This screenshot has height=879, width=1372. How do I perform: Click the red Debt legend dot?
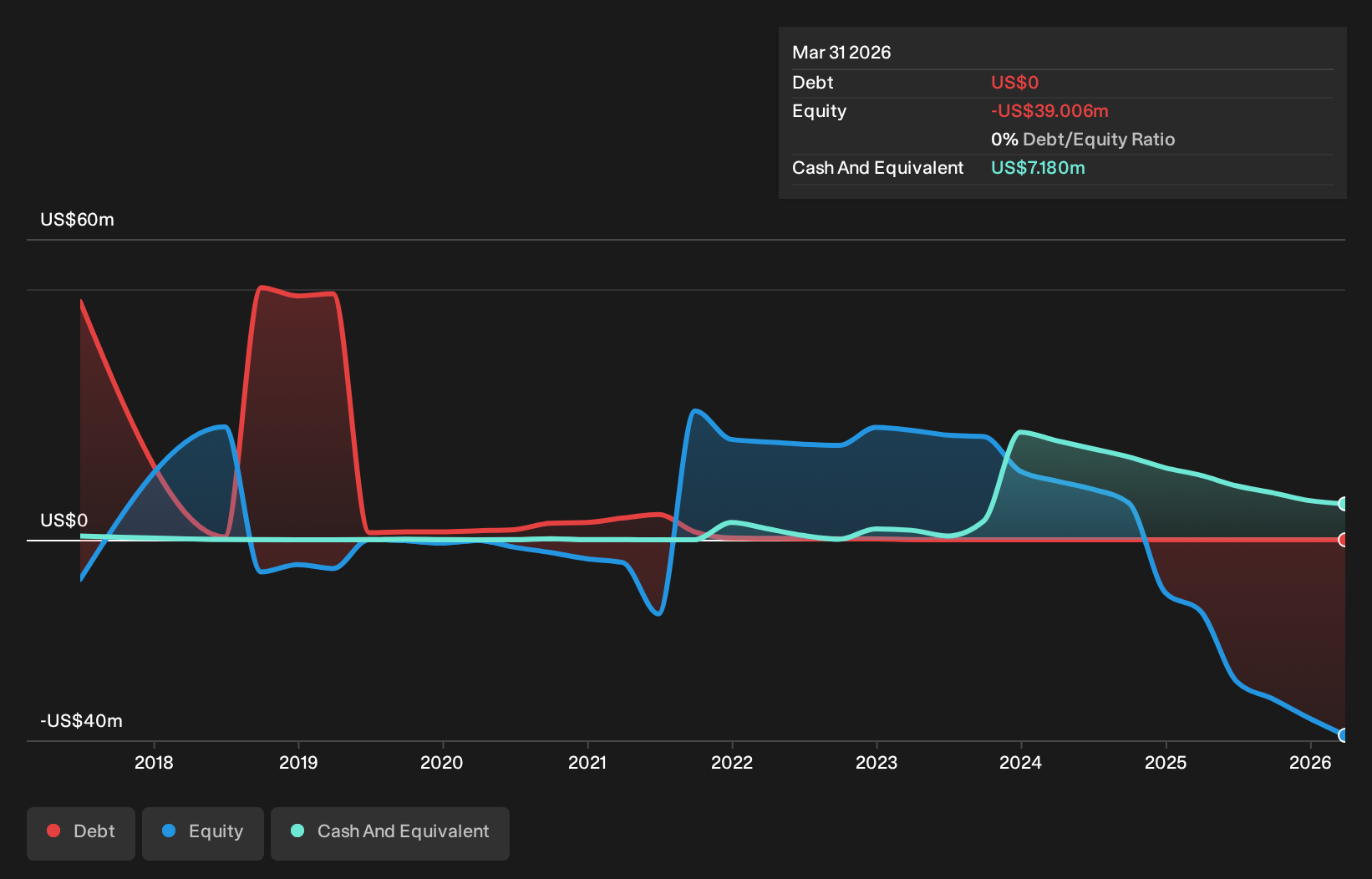tap(53, 831)
